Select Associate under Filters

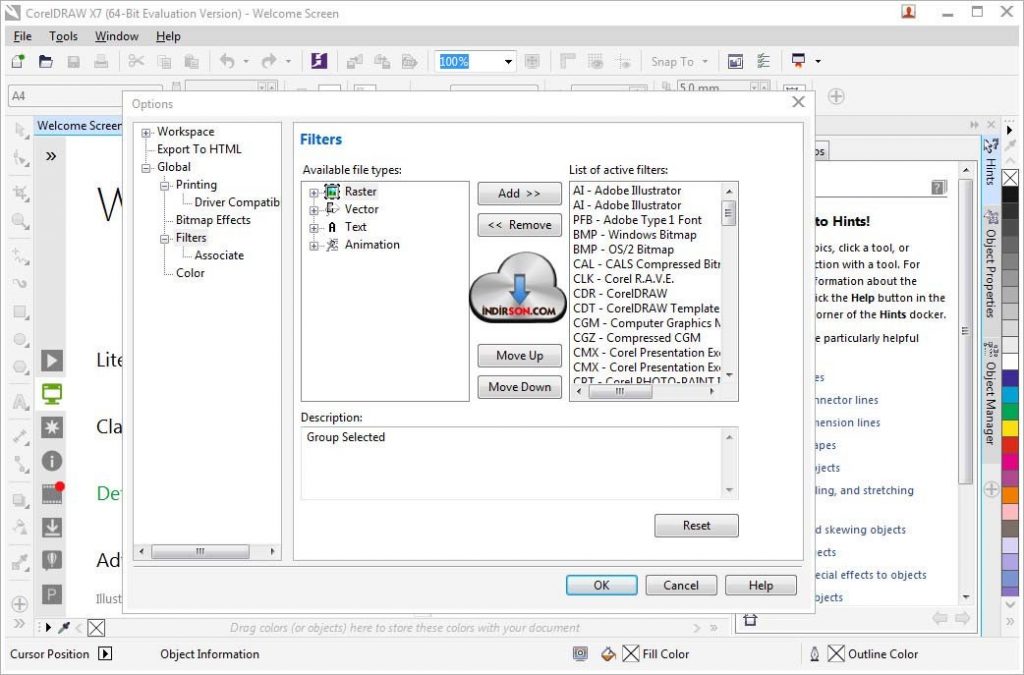(x=219, y=255)
